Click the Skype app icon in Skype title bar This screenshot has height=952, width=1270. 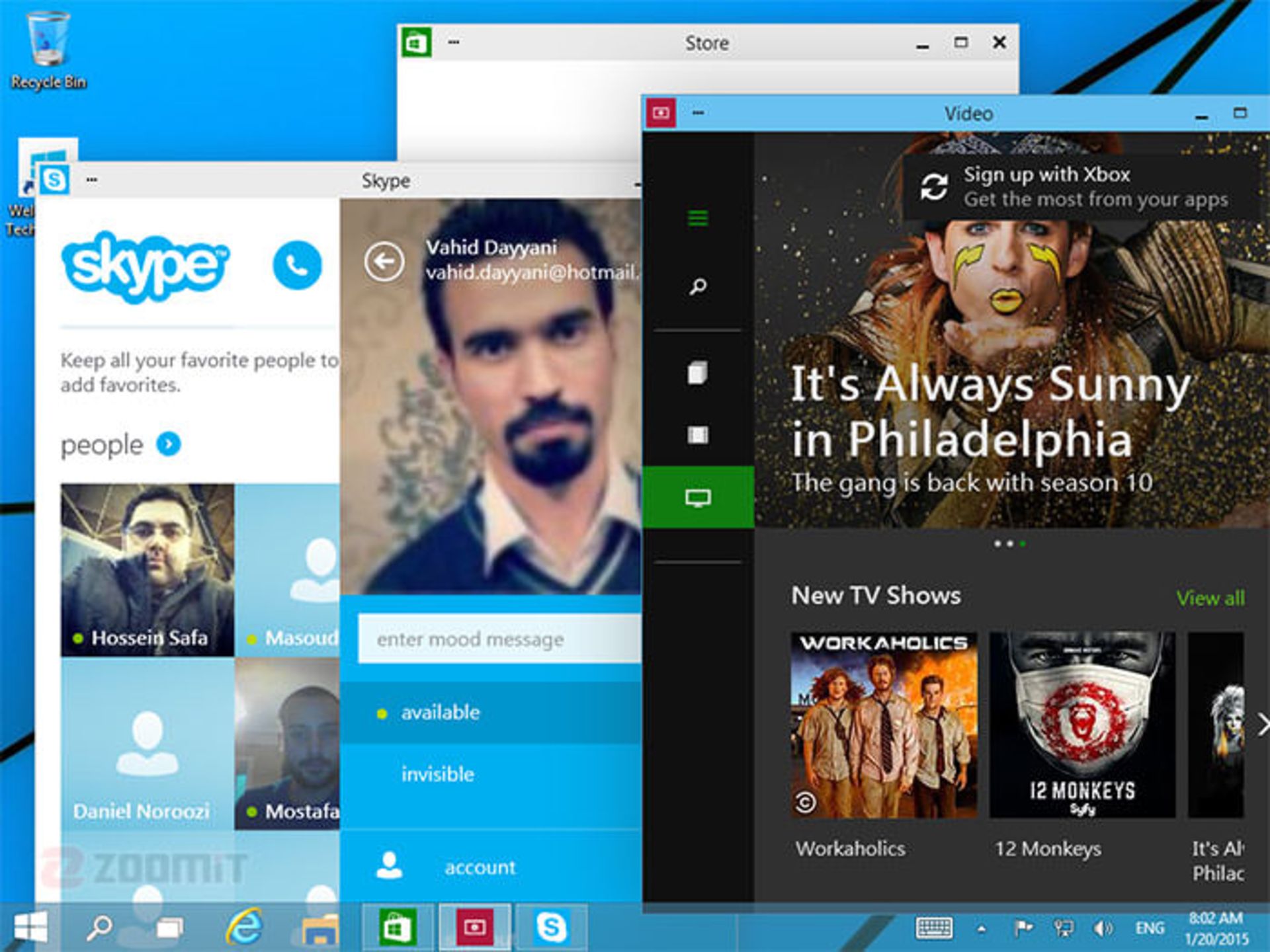(x=54, y=179)
